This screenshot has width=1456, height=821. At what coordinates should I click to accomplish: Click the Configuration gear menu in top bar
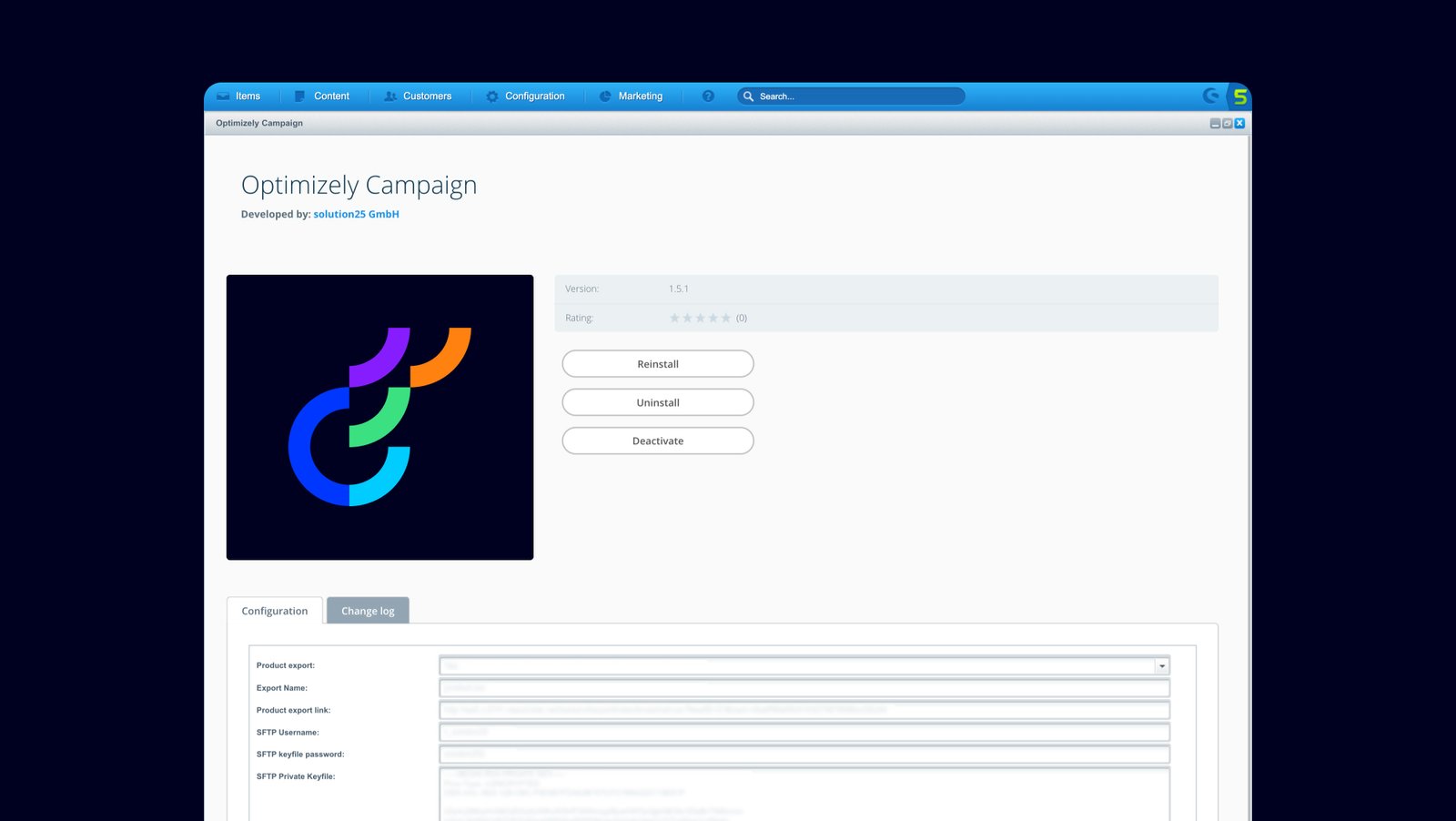click(525, 96)
